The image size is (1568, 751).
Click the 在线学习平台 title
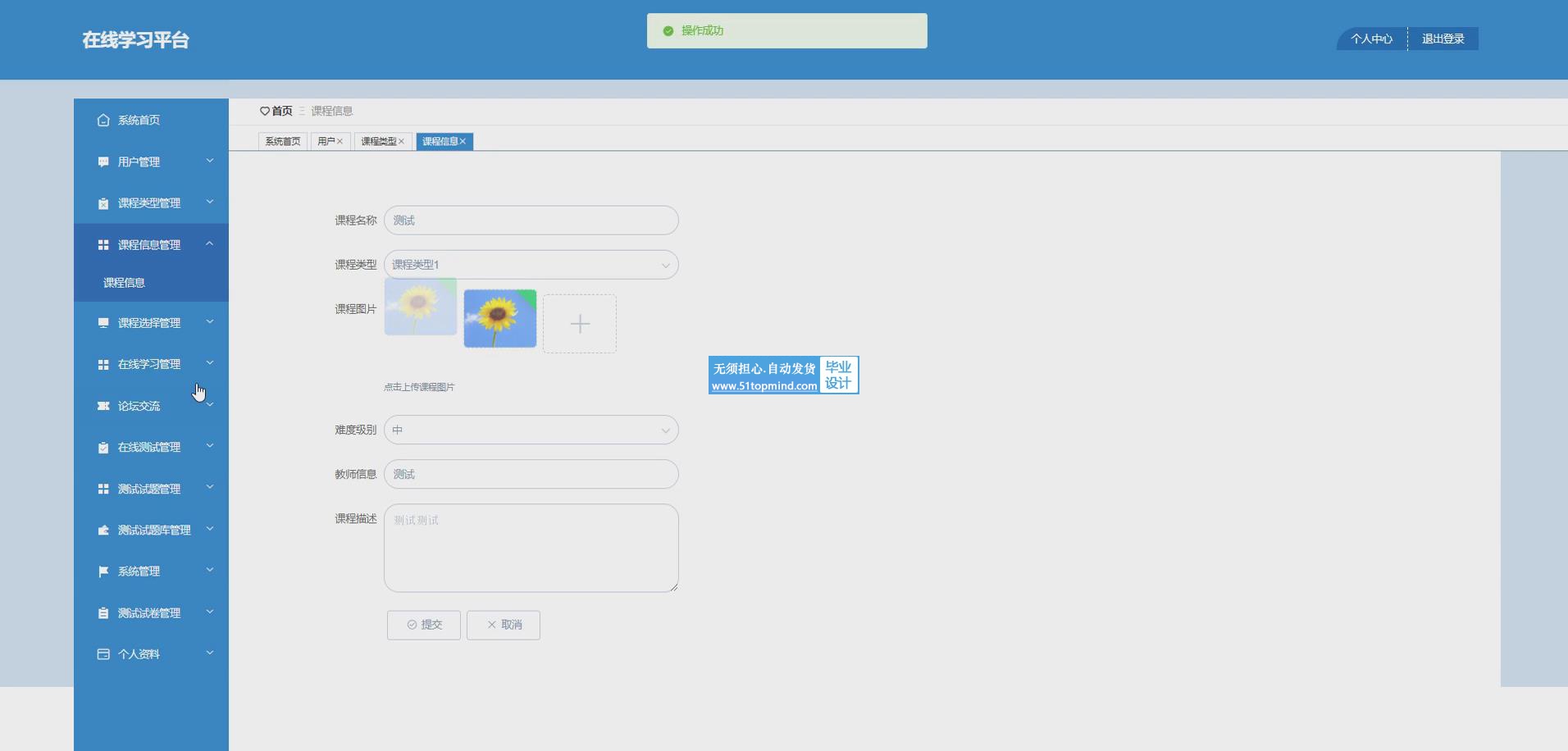tap(135, 40)
